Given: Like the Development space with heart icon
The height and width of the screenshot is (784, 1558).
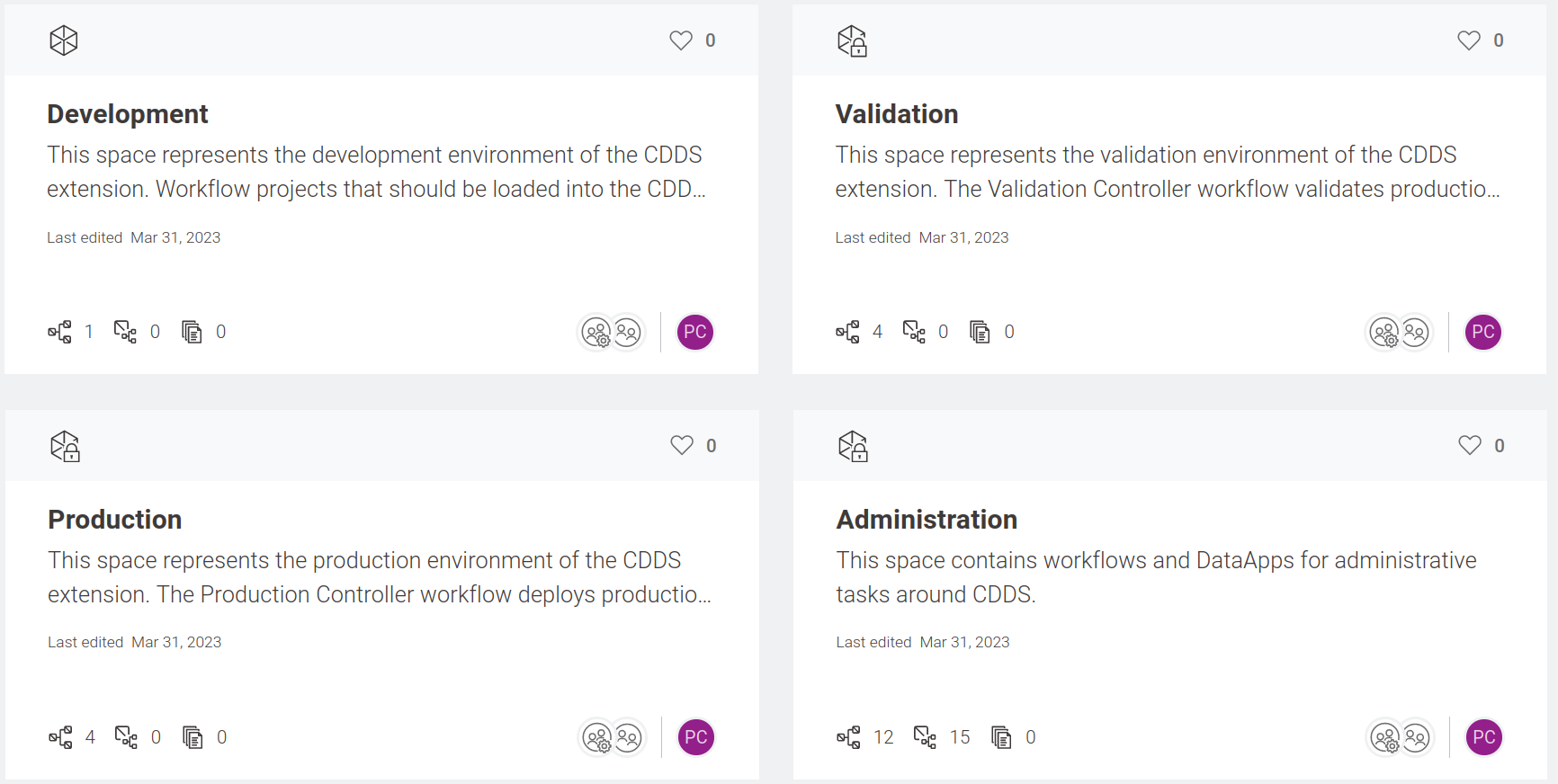Looking at the screenshot, I should (681, 40).
